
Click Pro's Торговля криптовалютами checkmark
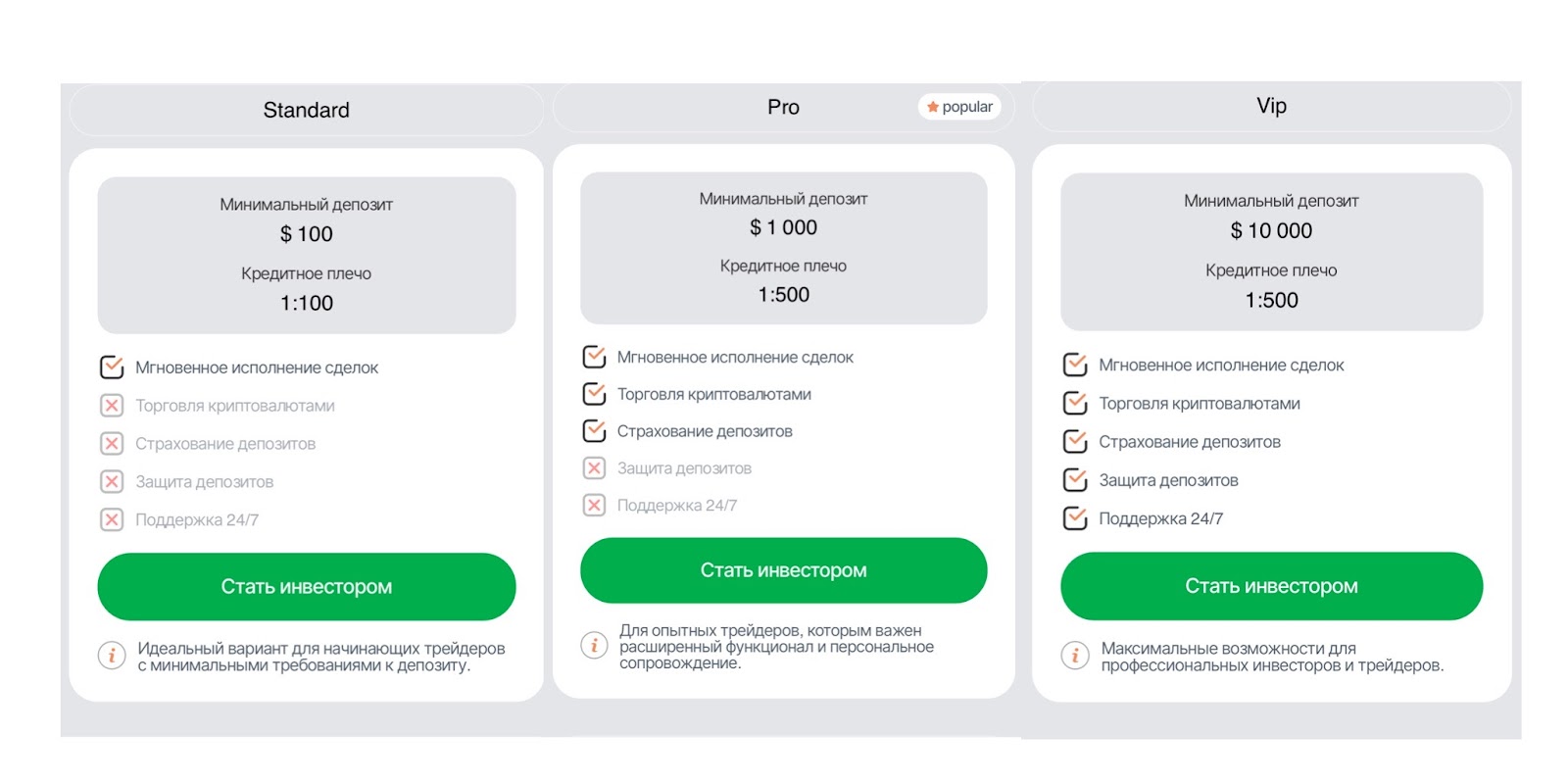click(594, 394)
